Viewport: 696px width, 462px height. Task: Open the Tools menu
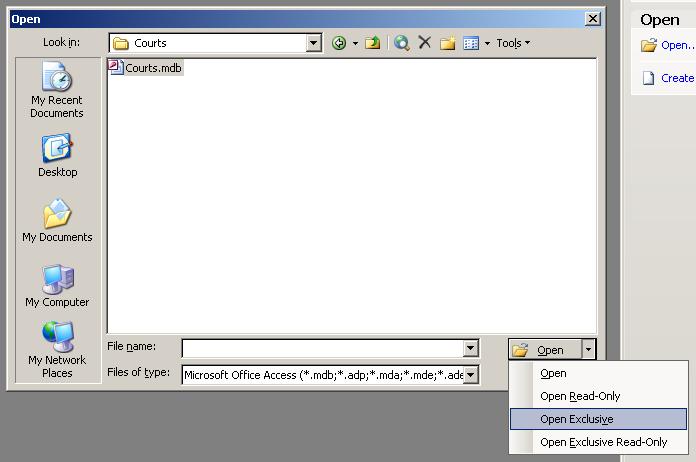(x=513, y=43)
